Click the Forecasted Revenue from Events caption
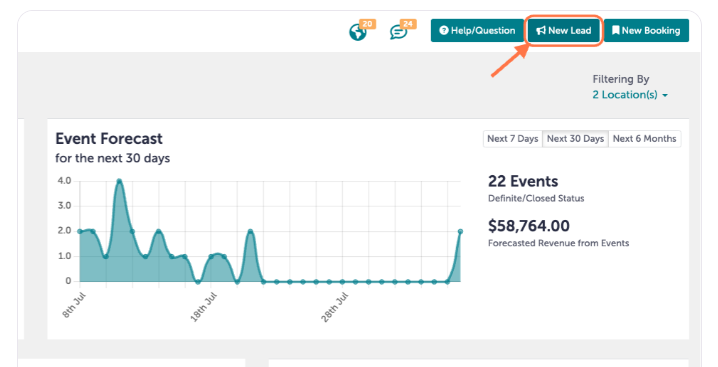Viewport: 718px width, 367px height. [558, 243]
